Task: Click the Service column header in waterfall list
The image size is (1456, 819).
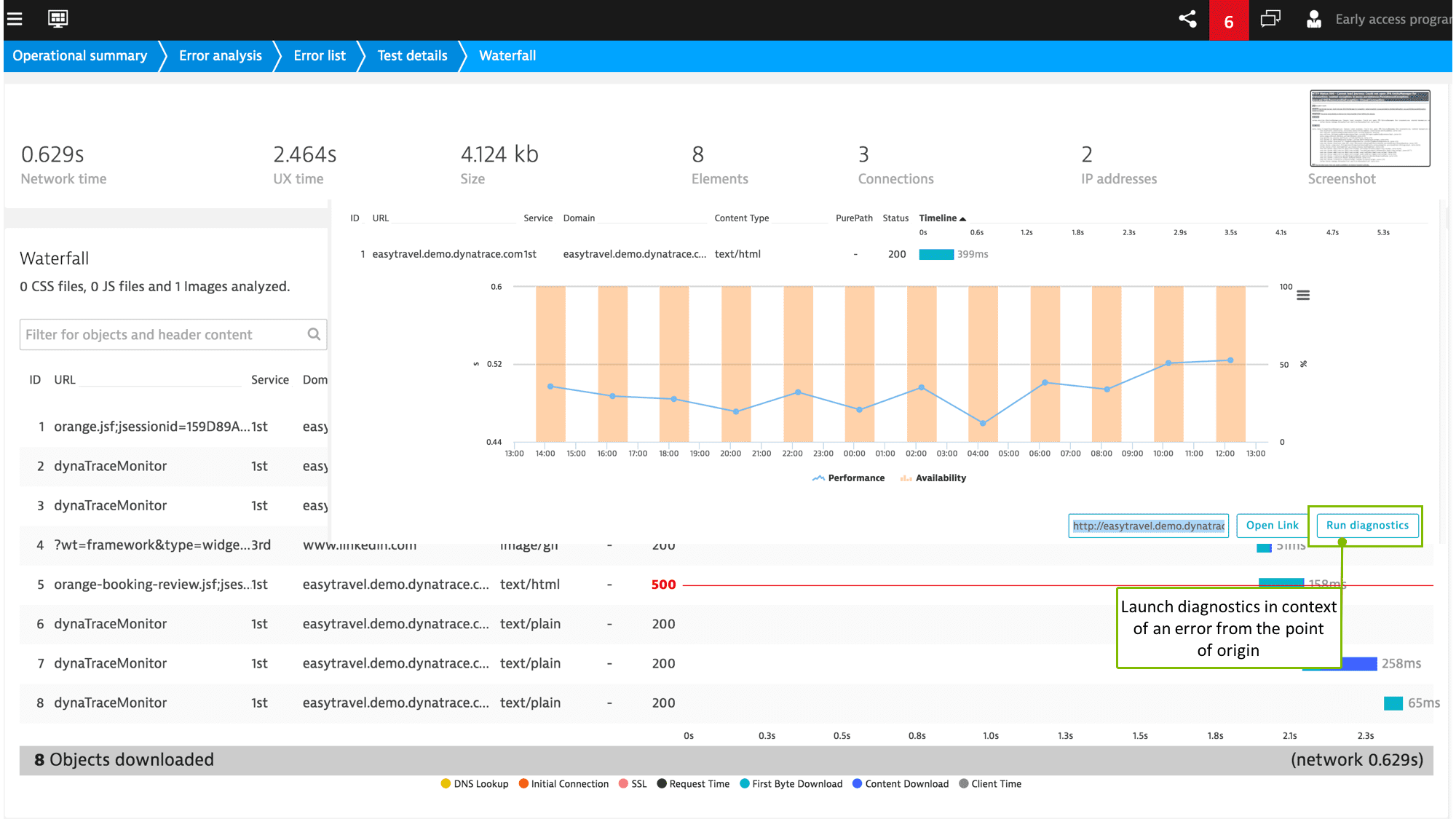Action: (270, 380)
